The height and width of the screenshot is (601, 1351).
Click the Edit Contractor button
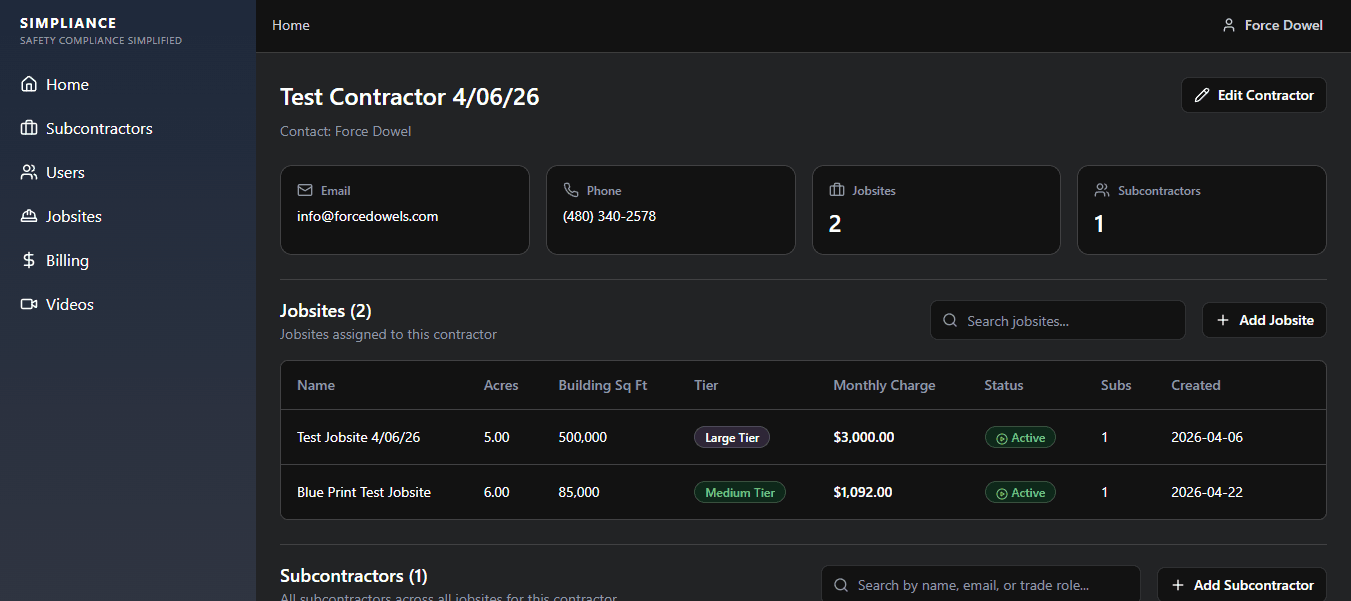coord(1254,95)
